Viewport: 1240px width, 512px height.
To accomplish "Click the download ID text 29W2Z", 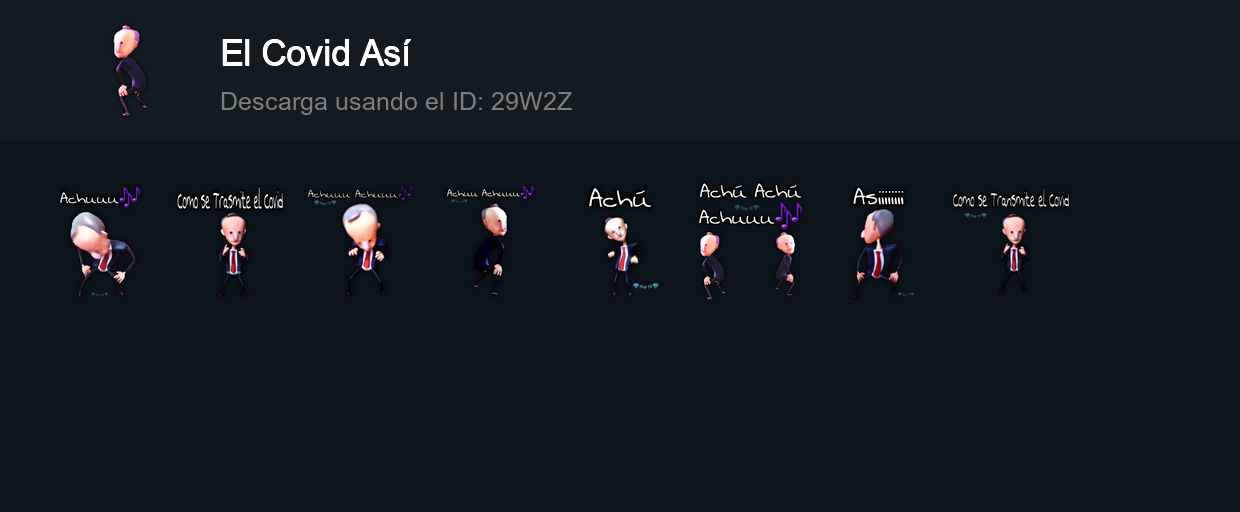I will click(531, 101).
